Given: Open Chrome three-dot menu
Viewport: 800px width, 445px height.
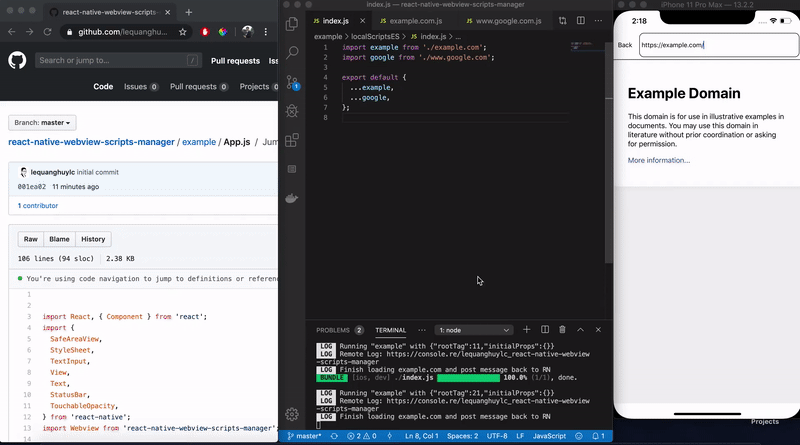Looking at the screenshot, I should coord(265,32).
